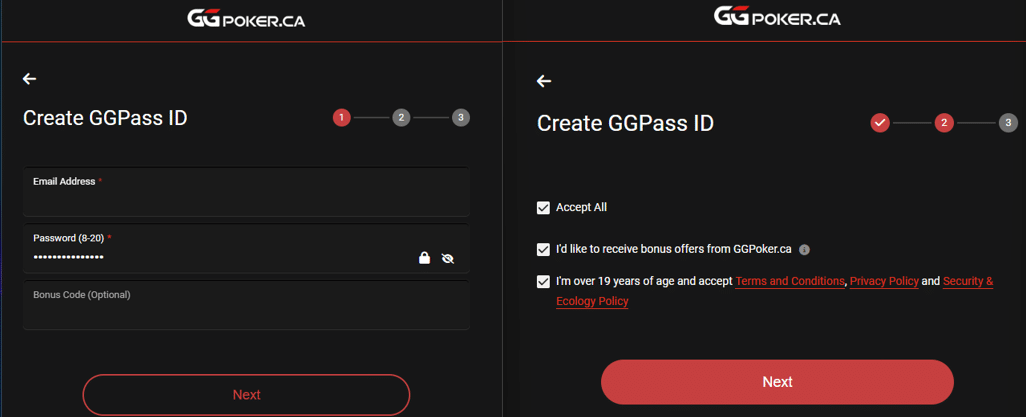
Task: Open Privacy Policy link
Action: pos(884,281)
